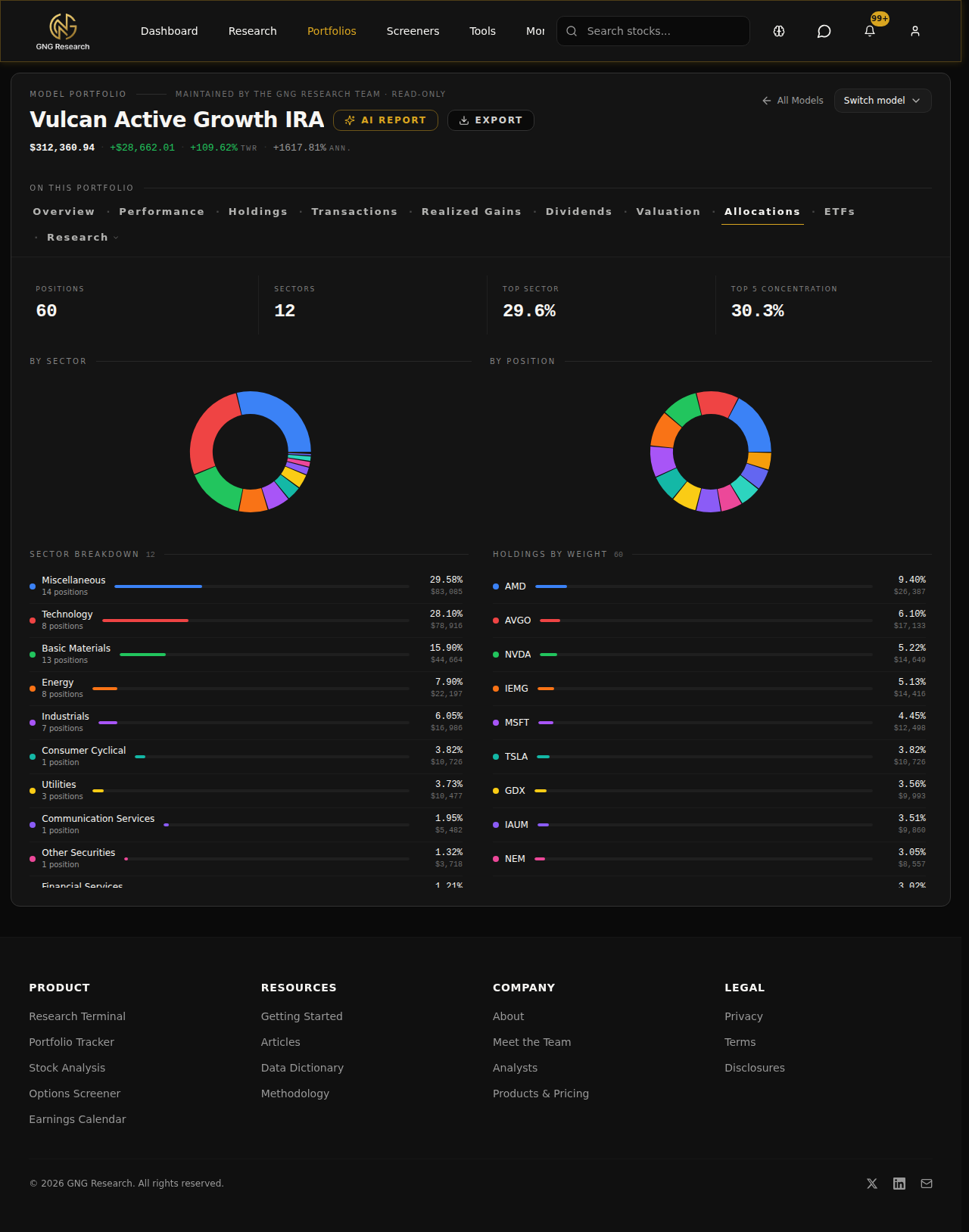The width and height of the screenshot is (969, 1232).
Task: Click the AI Report button
Action: [x=385, y=120]
